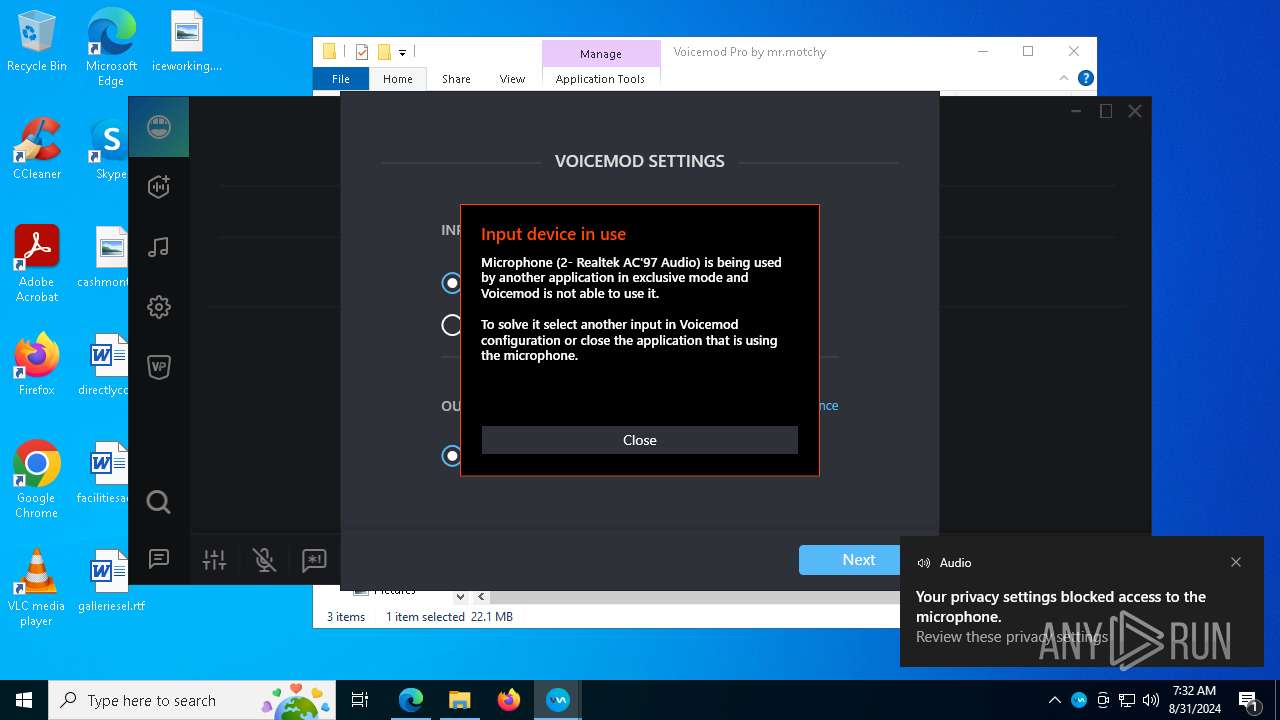Select the first input device radio button
The height and width of the screenshot is (720, 1280).
tap(452, 283)
